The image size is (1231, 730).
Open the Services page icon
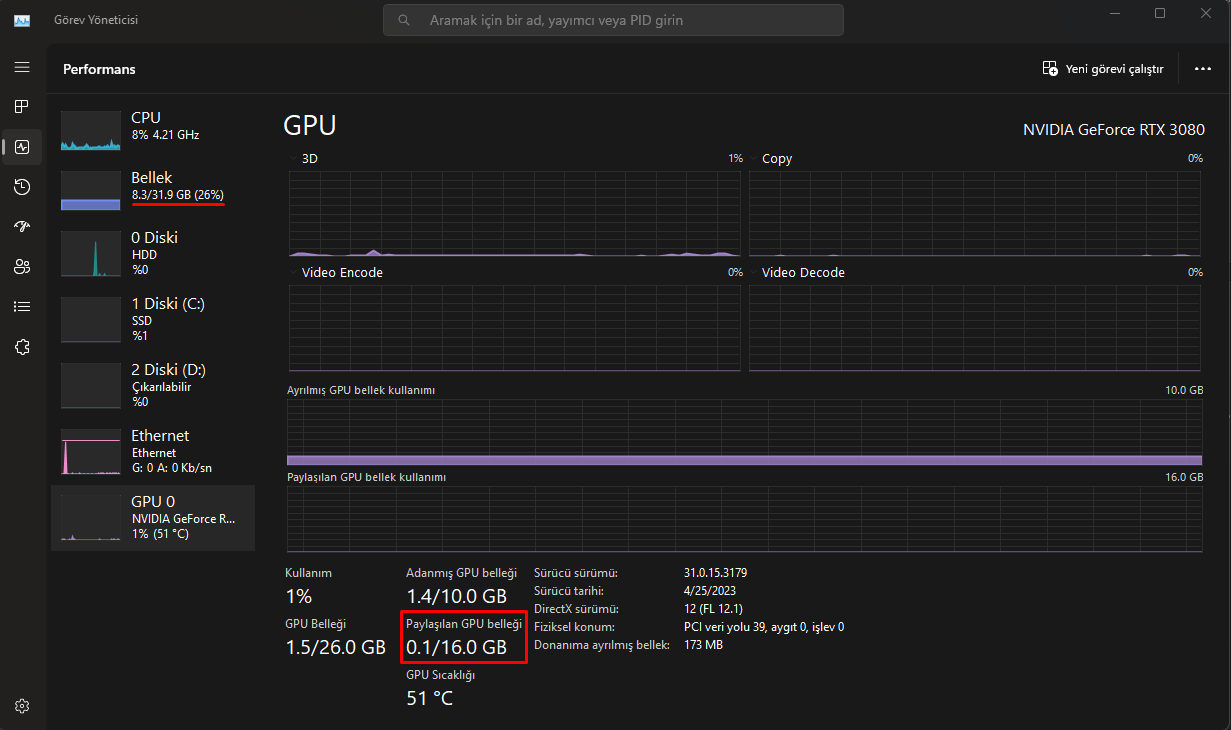[22, 347]
